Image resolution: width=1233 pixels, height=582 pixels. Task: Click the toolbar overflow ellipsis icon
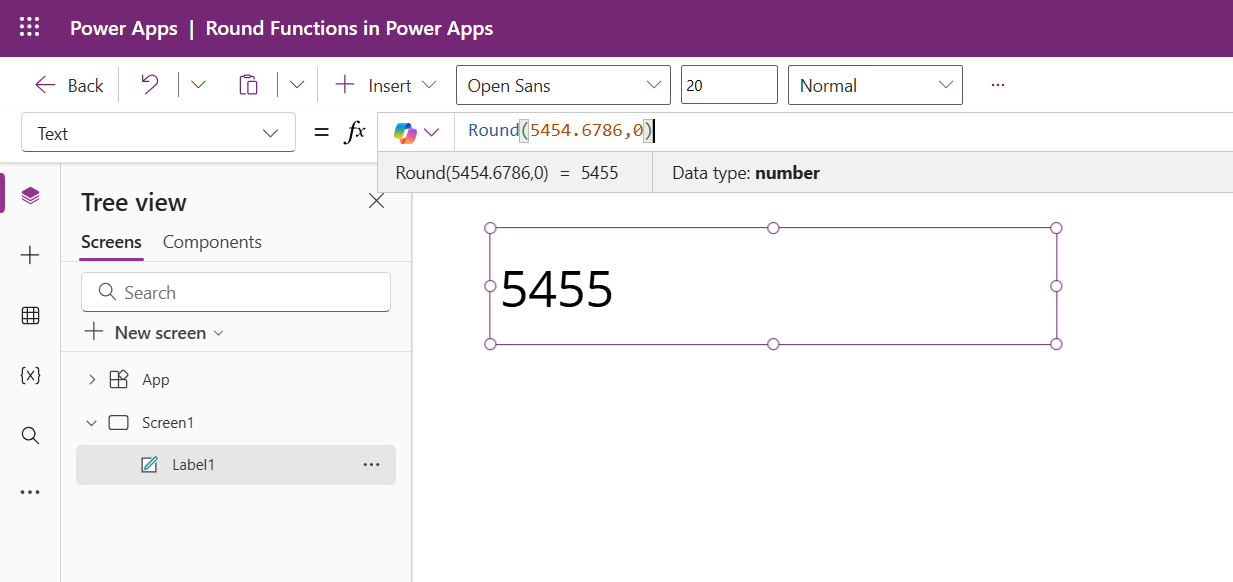997,85
